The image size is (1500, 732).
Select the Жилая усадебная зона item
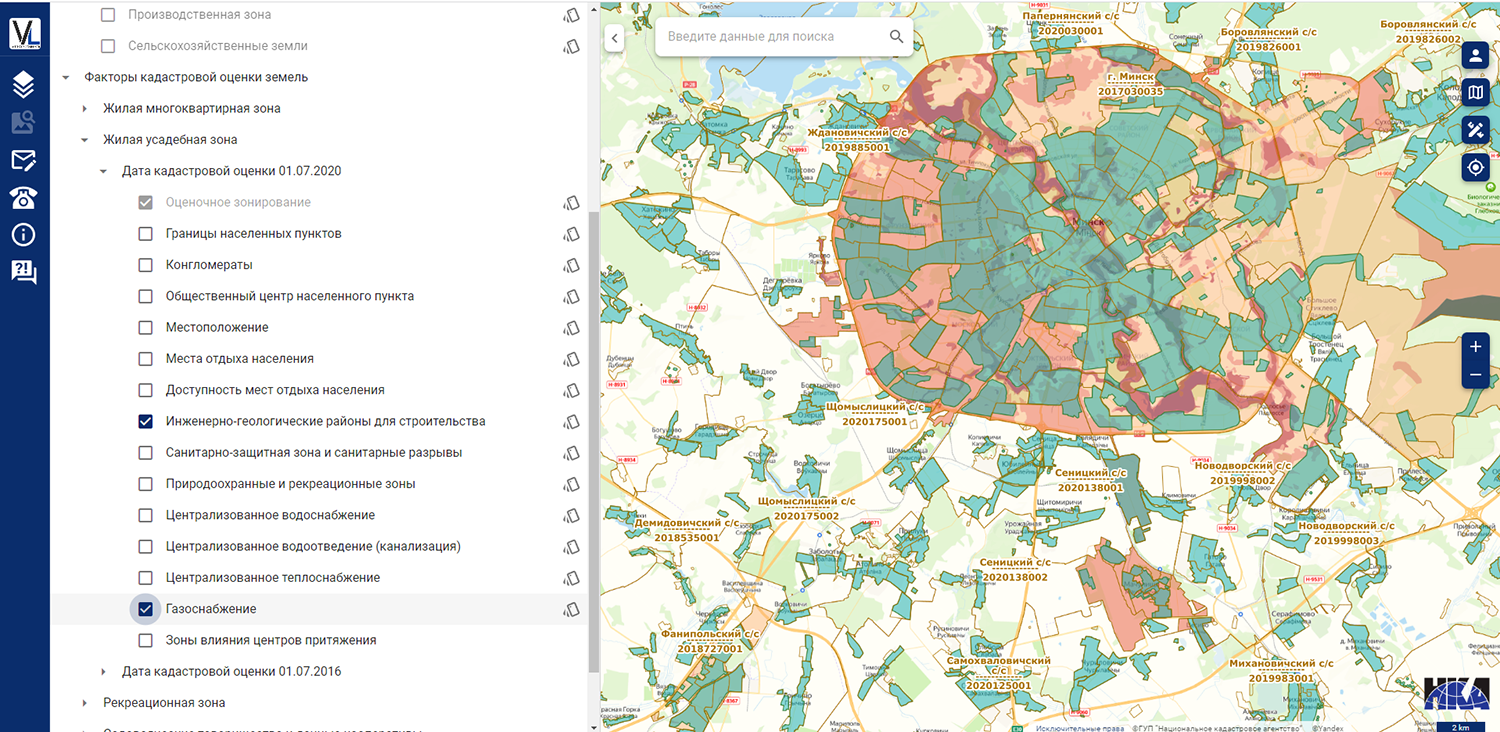click(170, 139)
